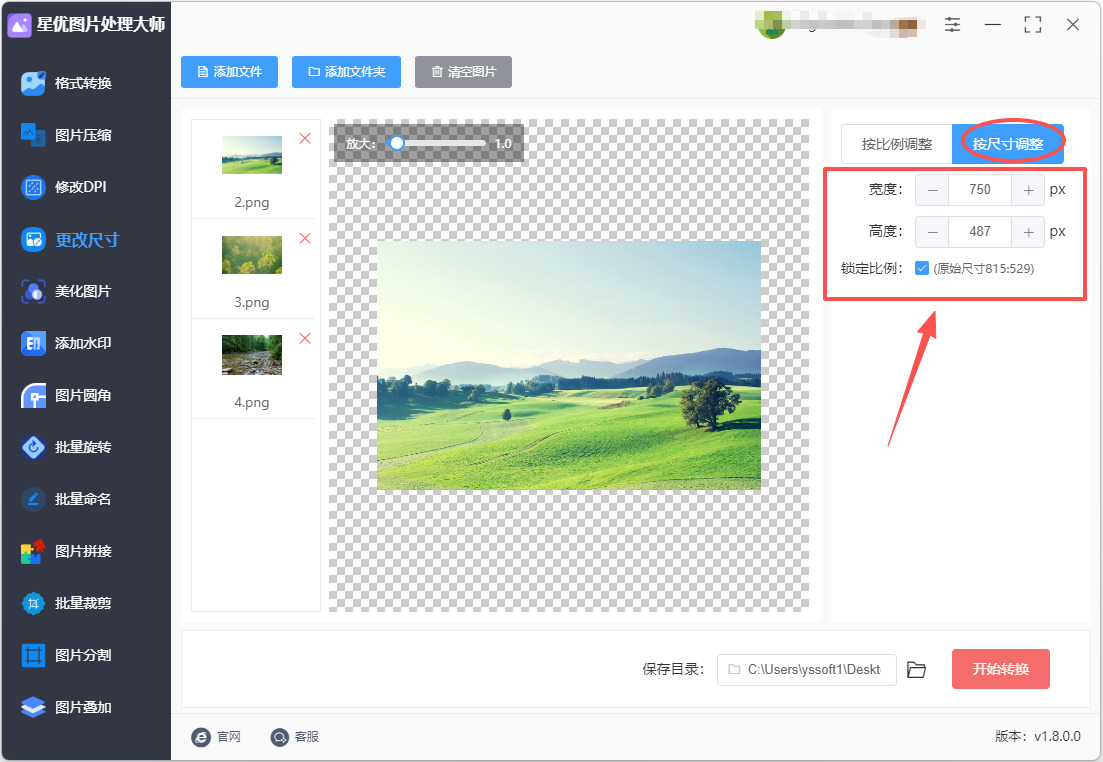Decrease the 高度 height value
The width and height of the screenshot is (1103, 762).
point(932,232)
